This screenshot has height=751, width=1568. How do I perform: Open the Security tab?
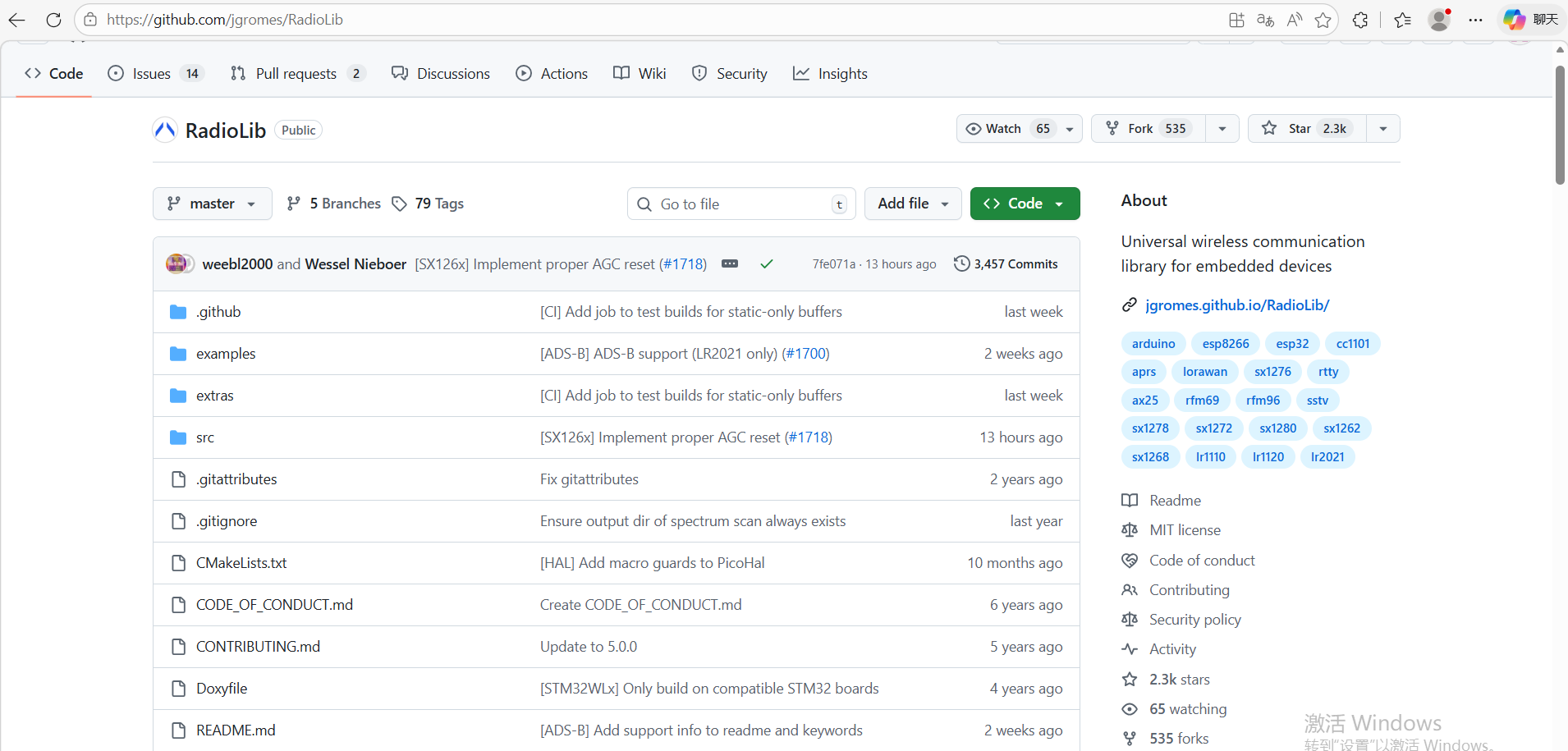(730, 74)
